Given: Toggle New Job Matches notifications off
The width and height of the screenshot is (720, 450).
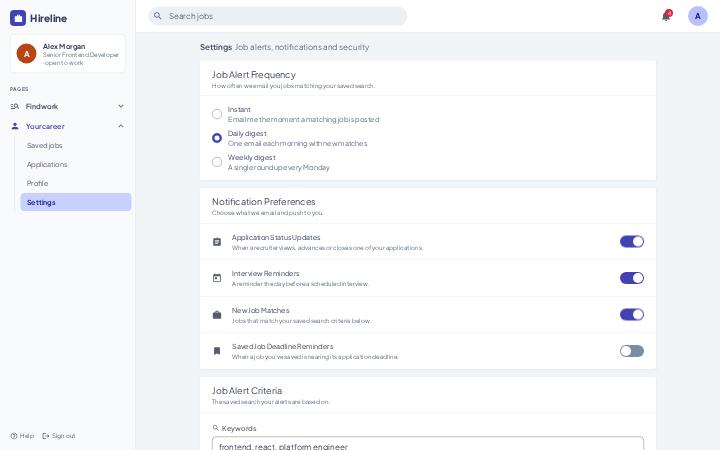Looking at the screenshot, I should click(632, 315).
